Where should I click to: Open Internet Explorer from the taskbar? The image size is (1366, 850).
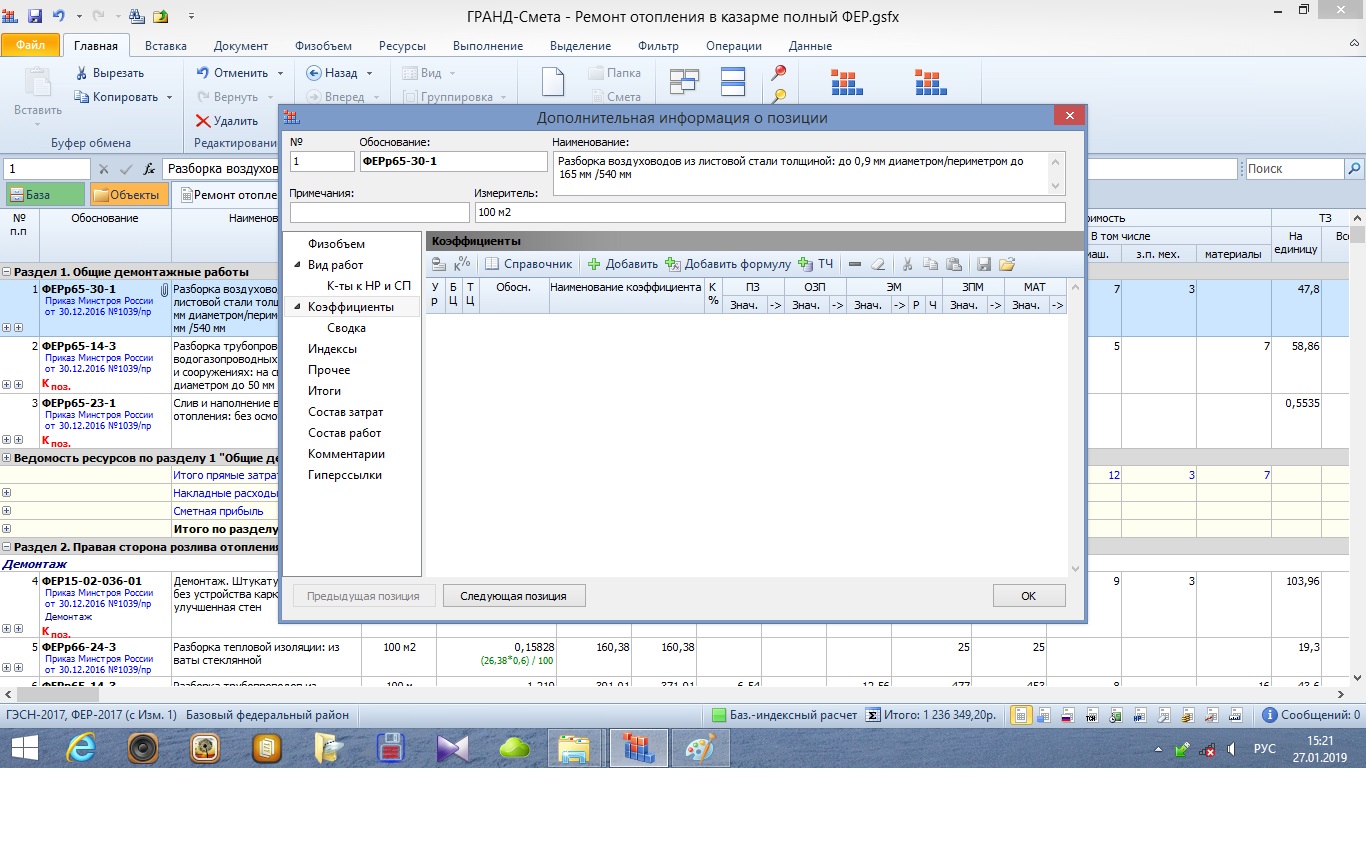[82, 747]
